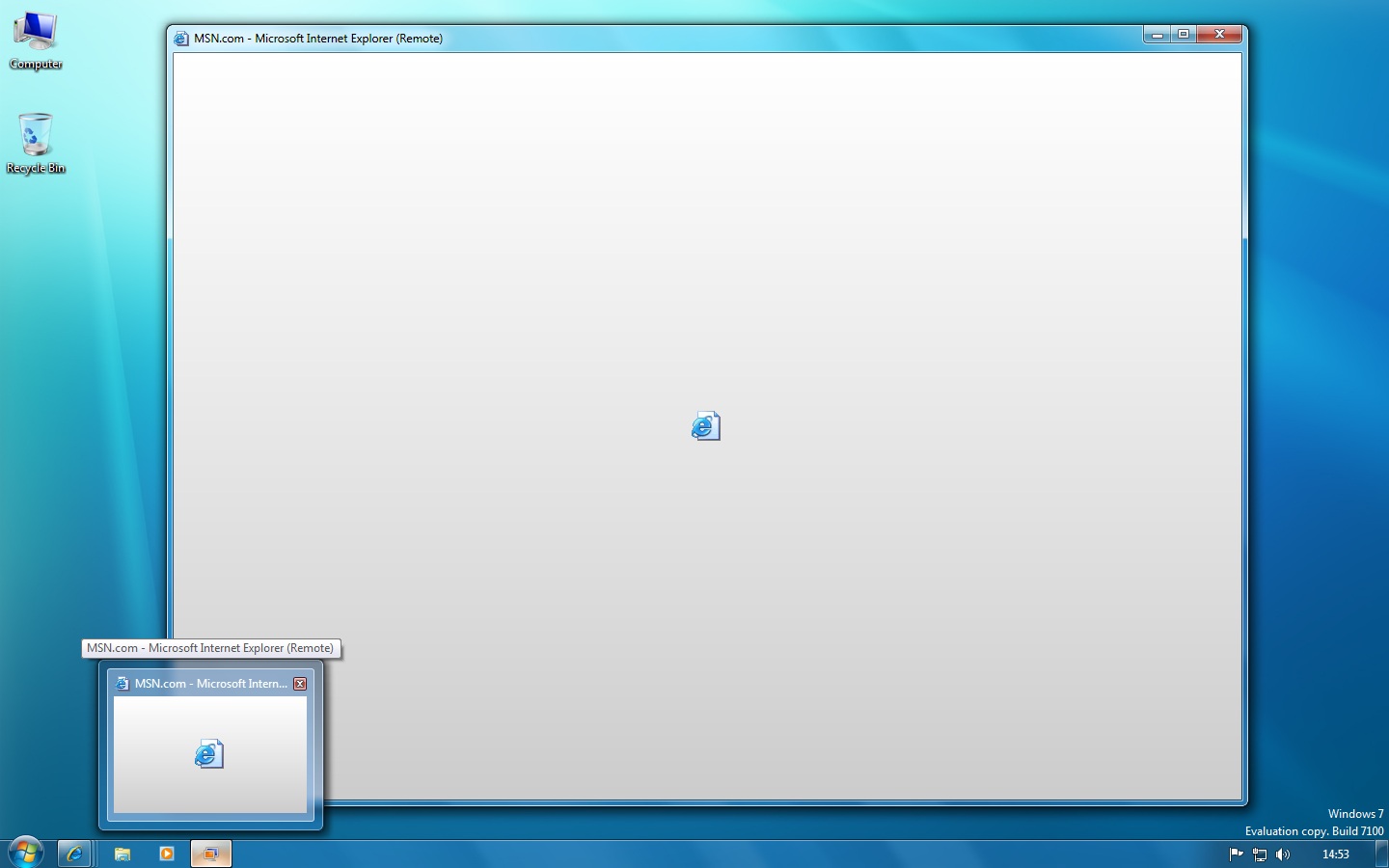
Task: Launch Internet Explorer from the taskbar
Action: (x=74, y=854)
